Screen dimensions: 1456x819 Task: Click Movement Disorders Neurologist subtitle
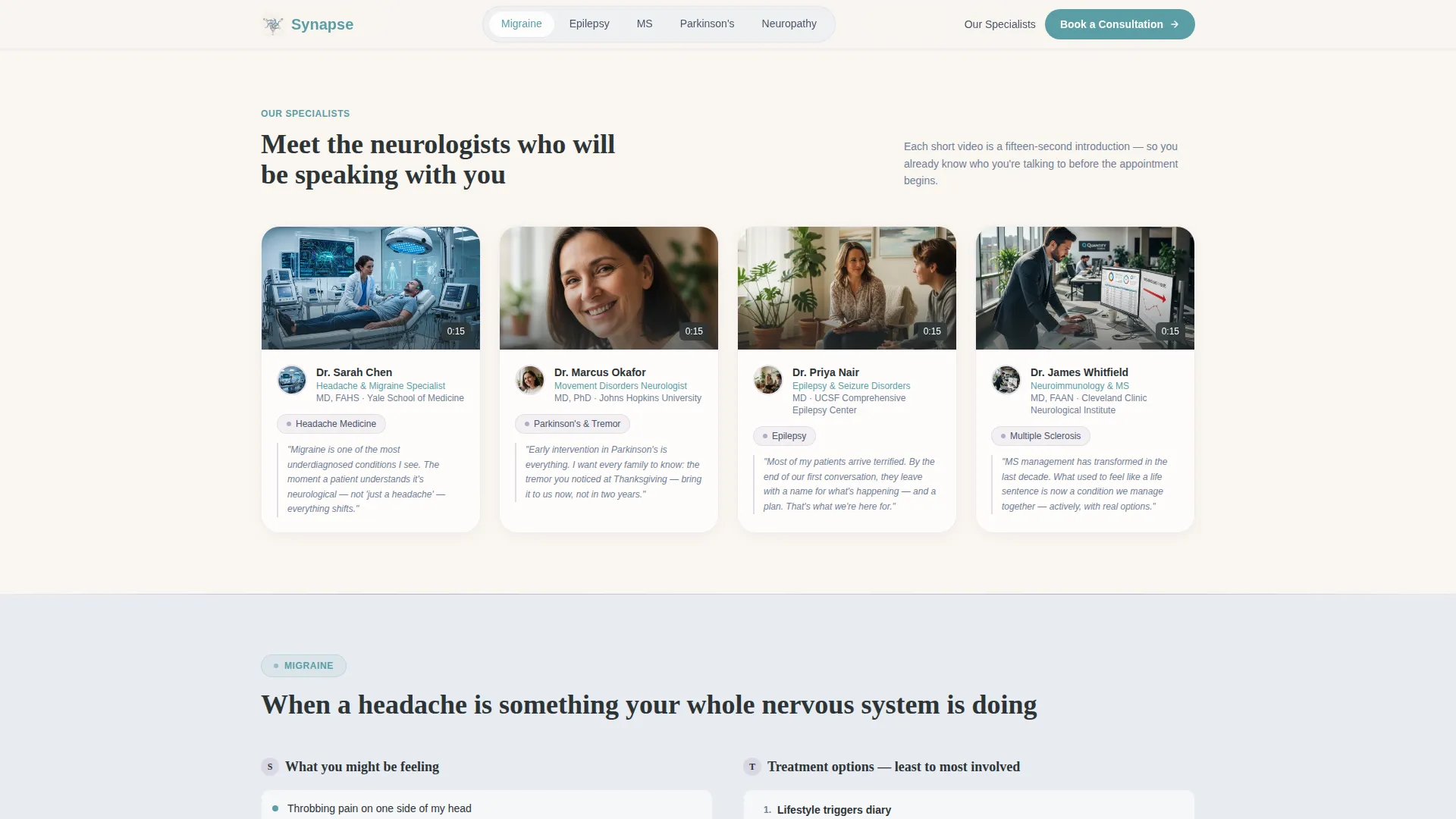click(620, 386)
